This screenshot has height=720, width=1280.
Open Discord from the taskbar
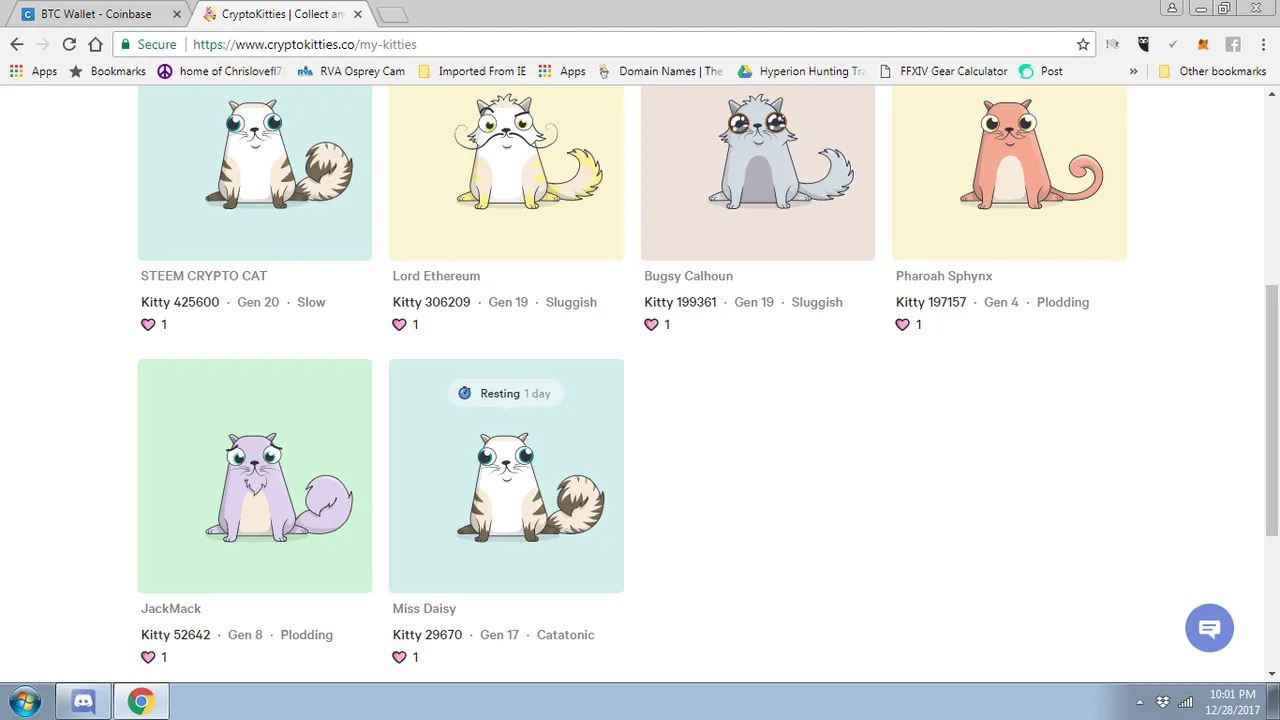click(x=84, y=701)
